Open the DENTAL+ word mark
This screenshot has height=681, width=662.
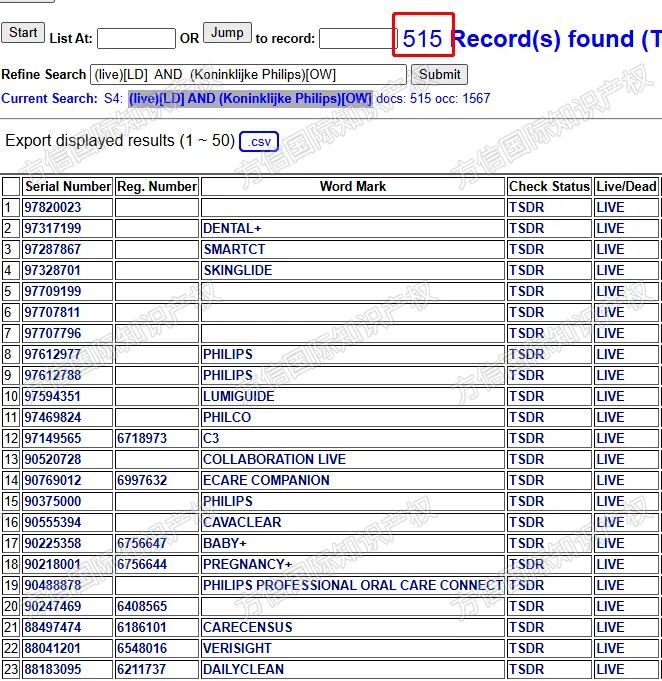point(232,228)
